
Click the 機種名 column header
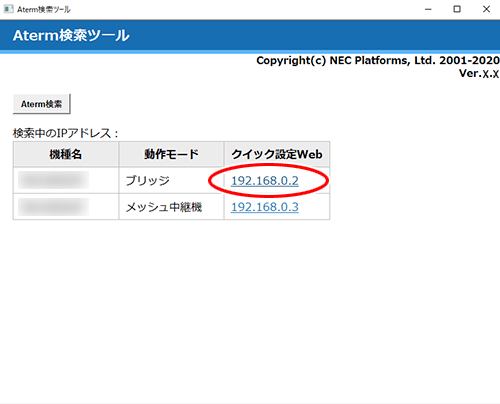66,154
